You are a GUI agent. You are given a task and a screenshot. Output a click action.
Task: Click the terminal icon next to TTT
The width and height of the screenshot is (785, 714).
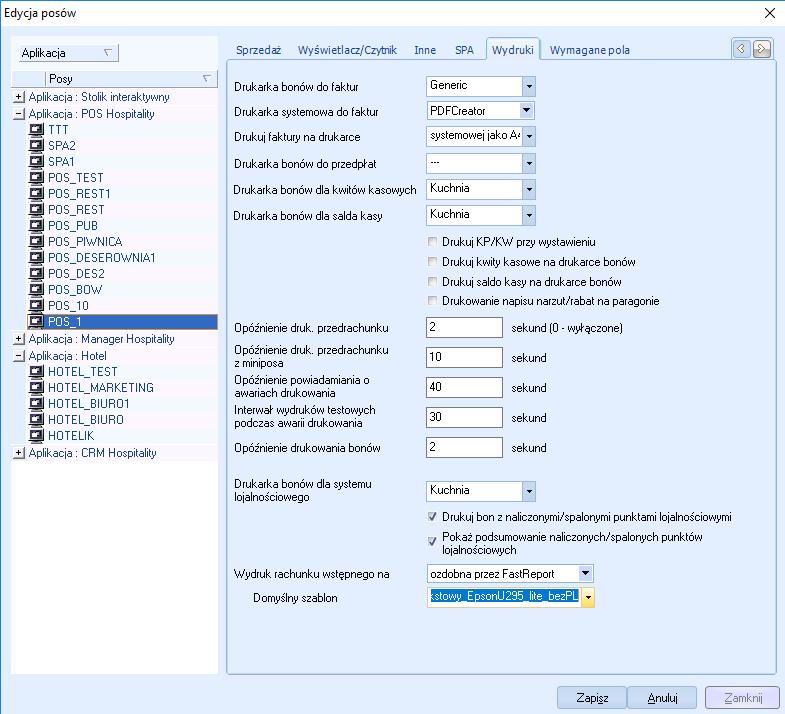[36, 130]
